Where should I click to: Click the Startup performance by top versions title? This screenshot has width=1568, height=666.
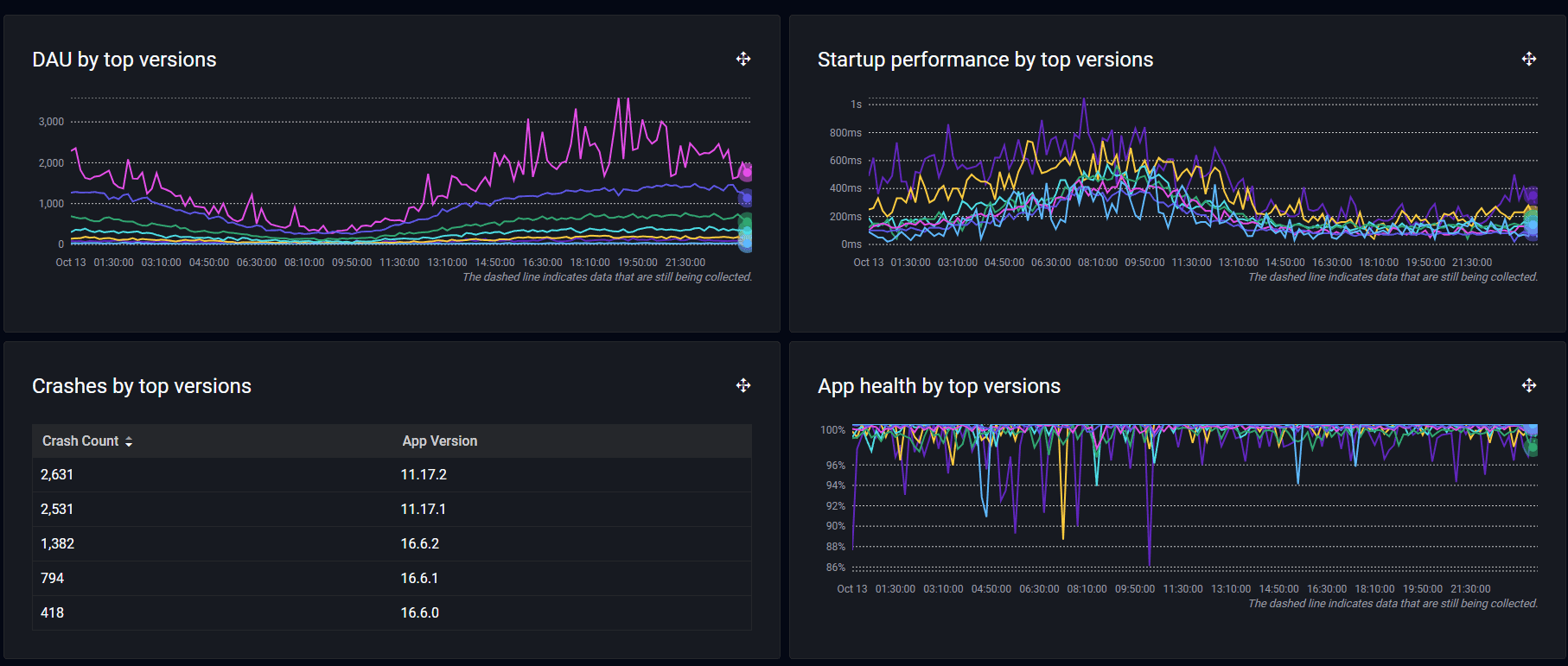point(985,60)
